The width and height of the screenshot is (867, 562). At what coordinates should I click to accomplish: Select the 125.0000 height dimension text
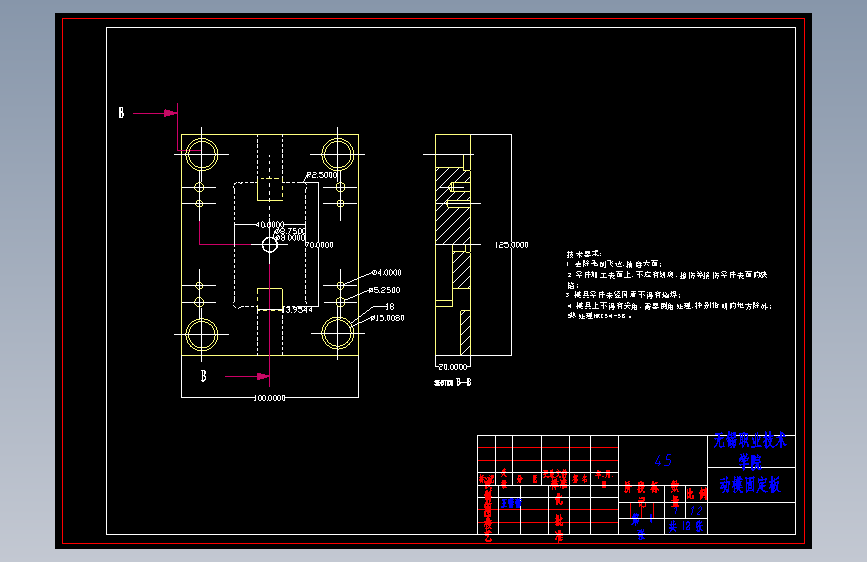(x=511, y=244)
